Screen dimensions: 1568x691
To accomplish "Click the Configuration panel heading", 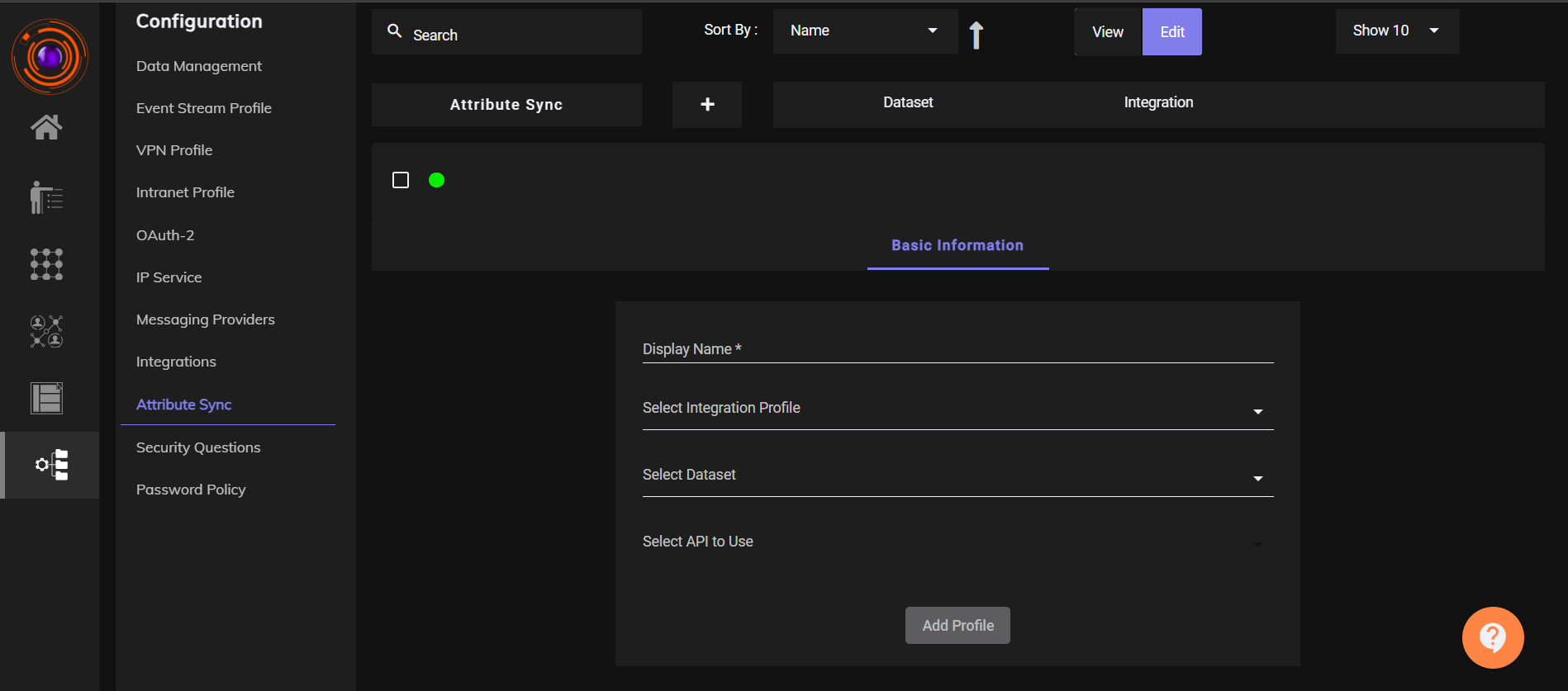I will (199, 21).
